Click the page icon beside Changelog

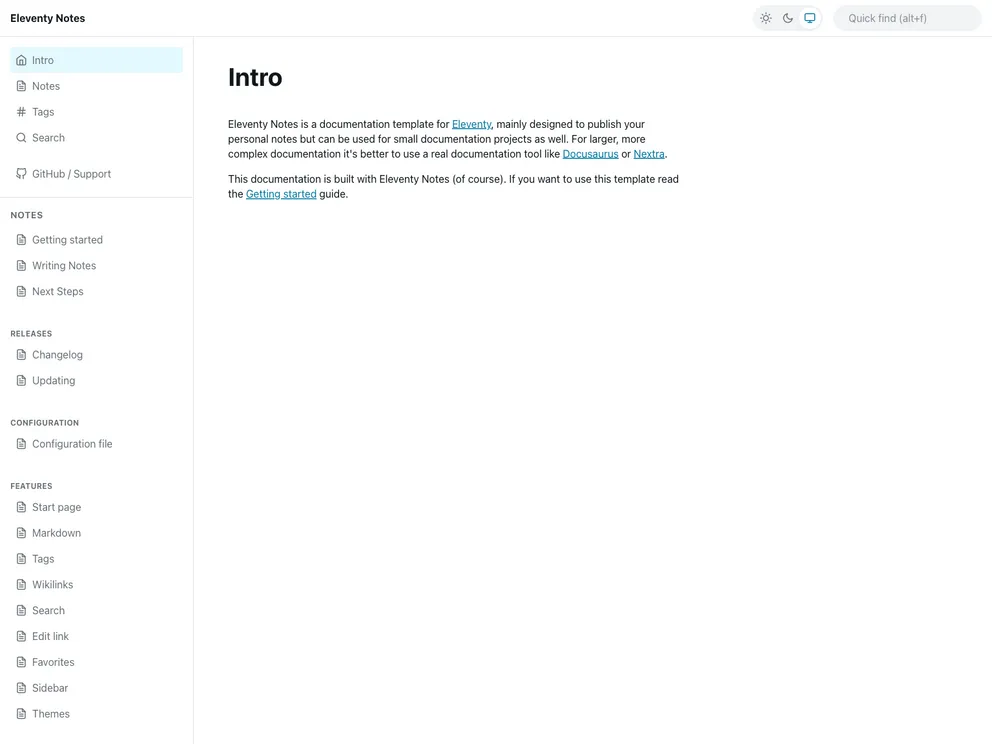[22, 355]
